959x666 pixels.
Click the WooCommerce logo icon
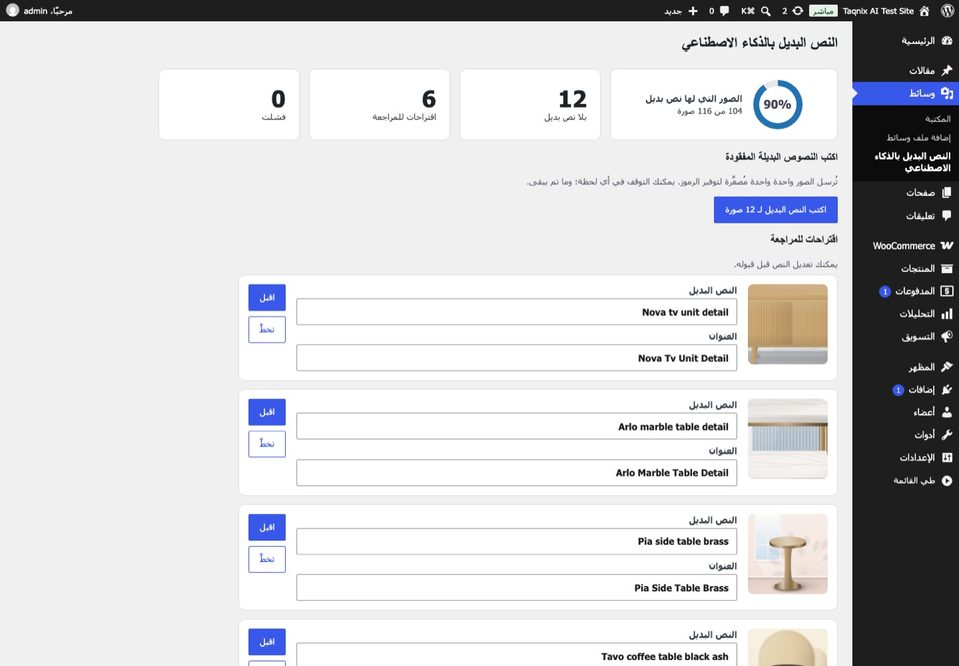click(947, 245)
